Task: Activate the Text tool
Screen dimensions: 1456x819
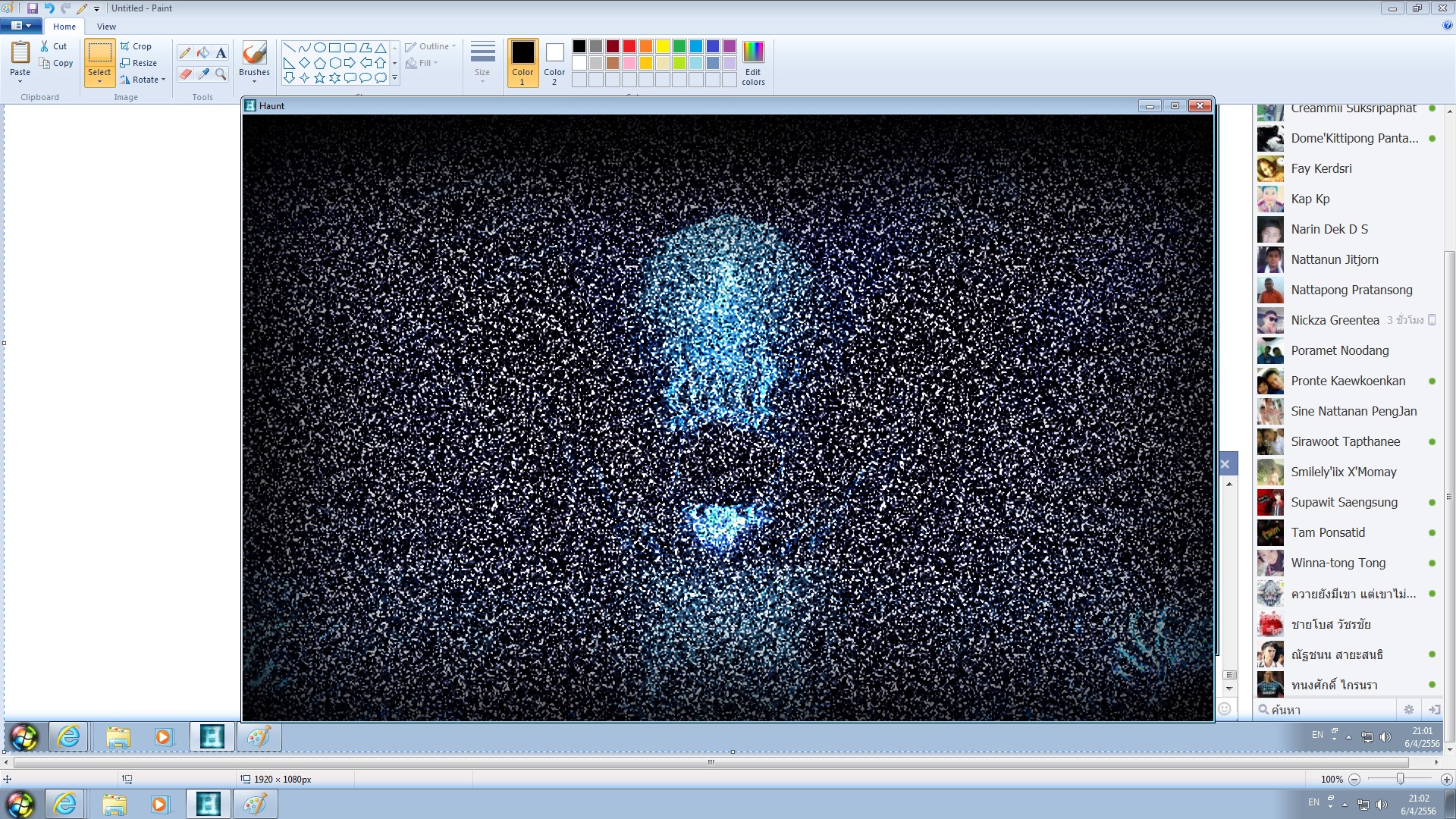Action: (x=221, y=52)
